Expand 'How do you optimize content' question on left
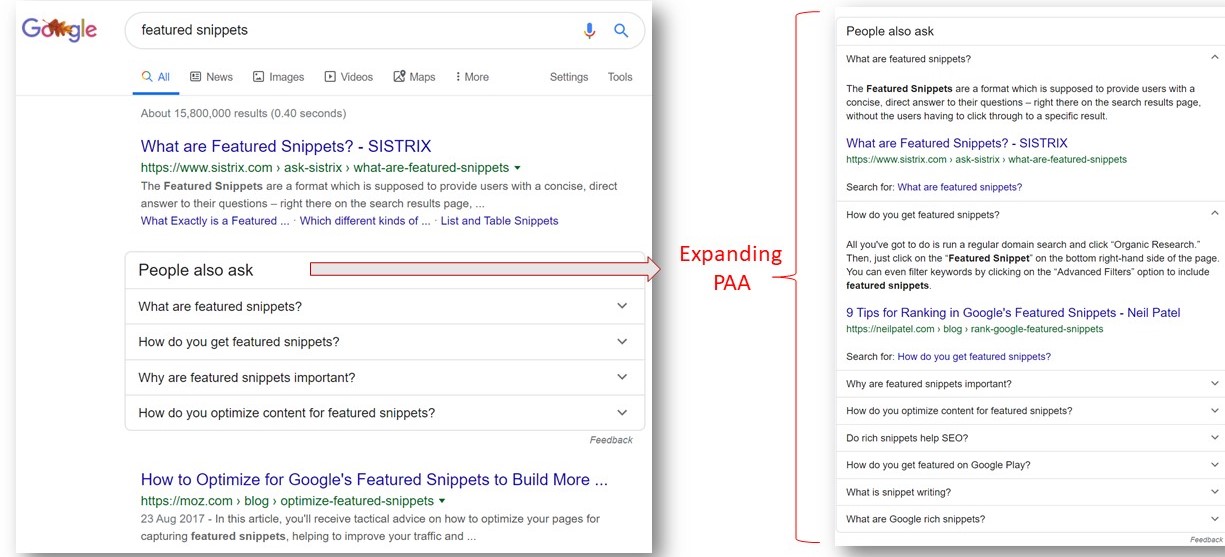Viewport: 1225px width, 557px height. pyautogui.click(x=384, y=413)
